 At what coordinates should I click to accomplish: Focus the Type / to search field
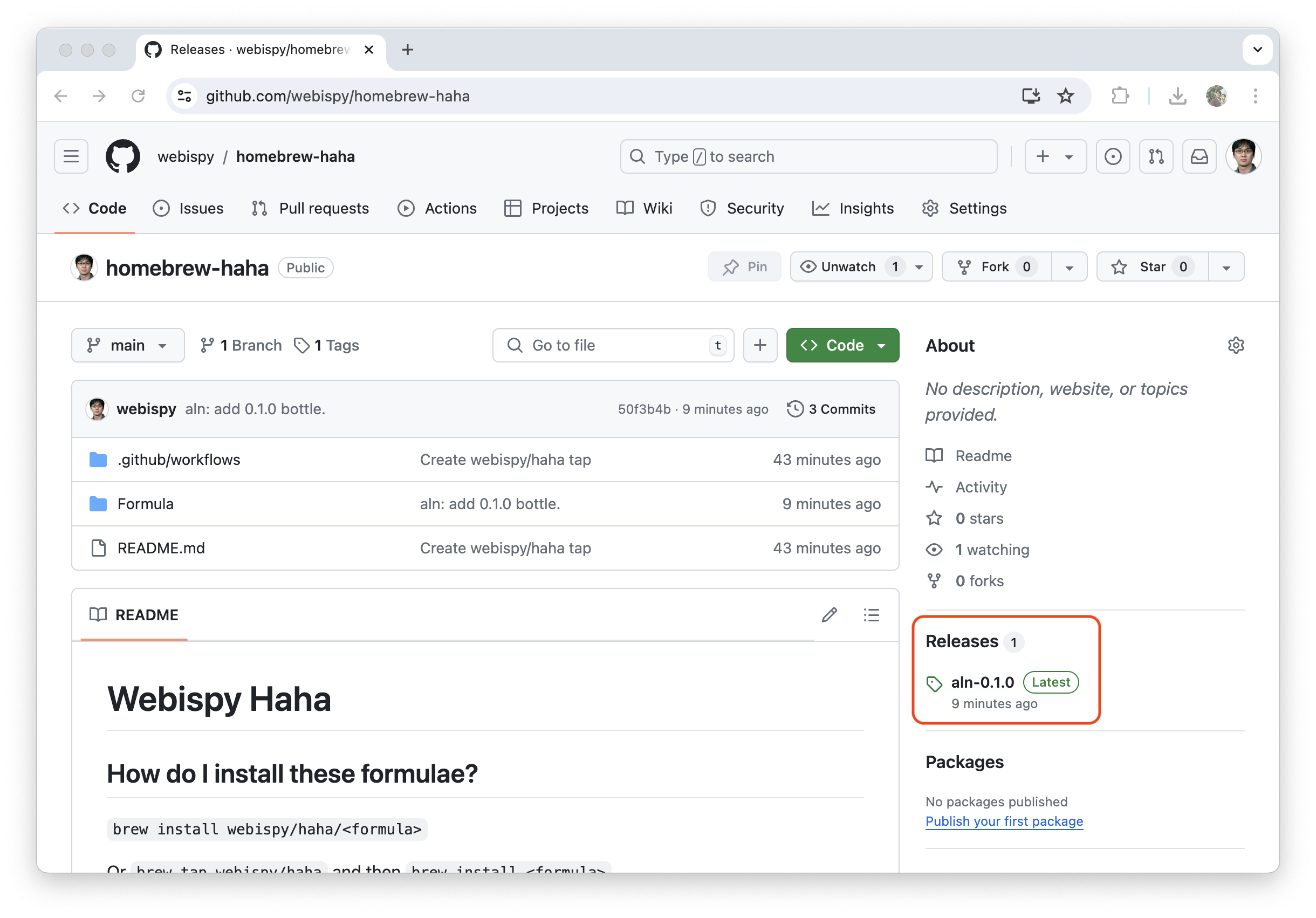click(x=808, y=156)
